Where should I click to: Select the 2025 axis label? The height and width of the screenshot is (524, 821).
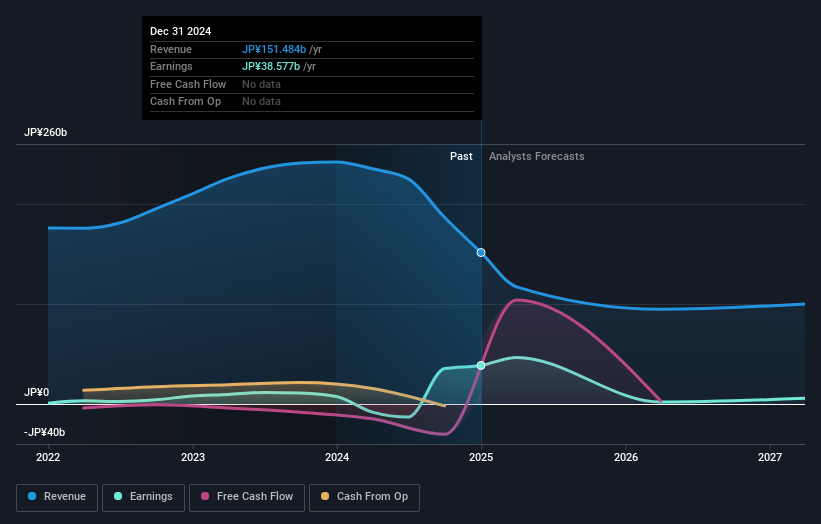click(481, 457)
